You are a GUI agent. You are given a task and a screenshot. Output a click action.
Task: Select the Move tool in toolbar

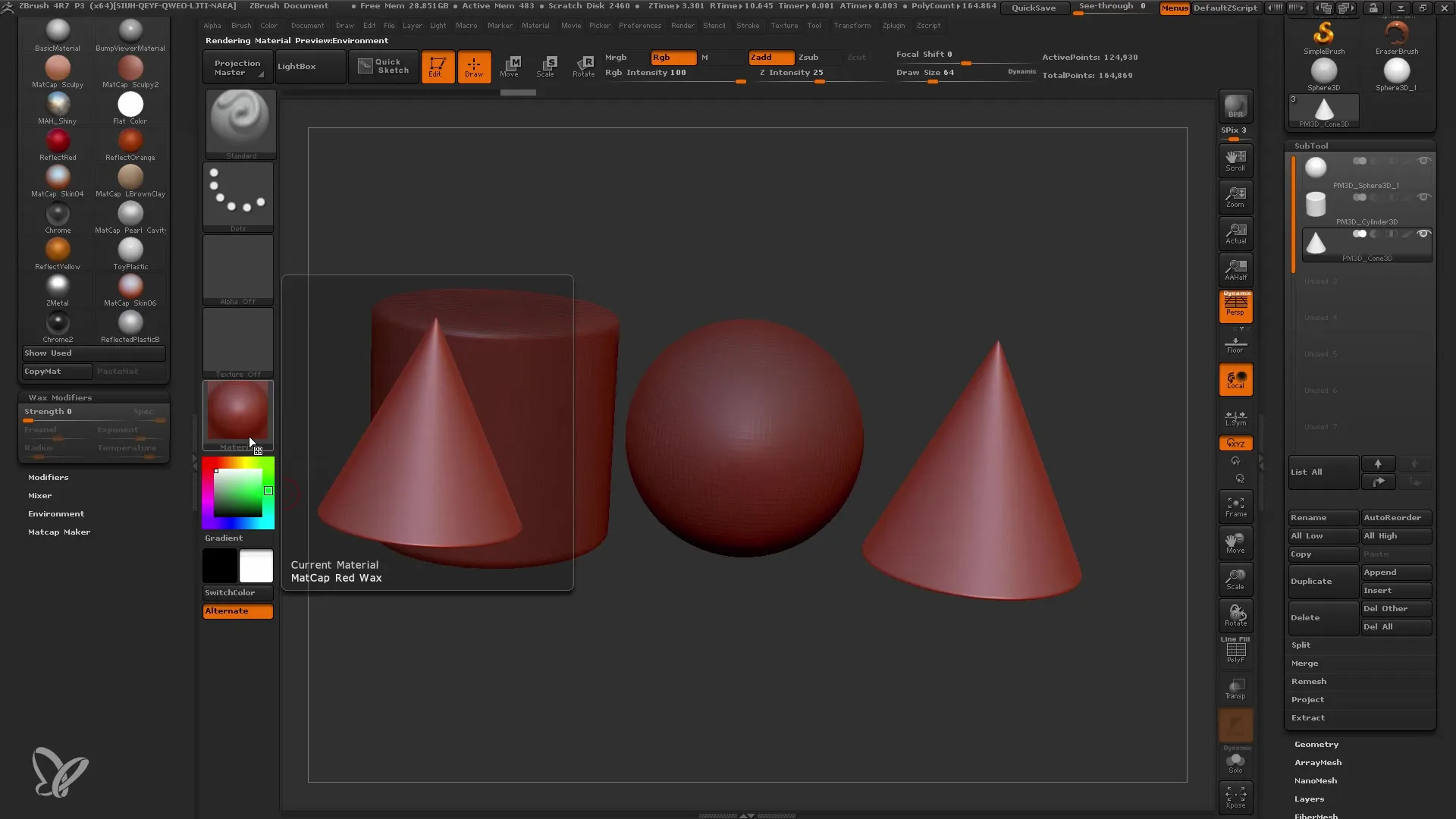pos(509,65)
